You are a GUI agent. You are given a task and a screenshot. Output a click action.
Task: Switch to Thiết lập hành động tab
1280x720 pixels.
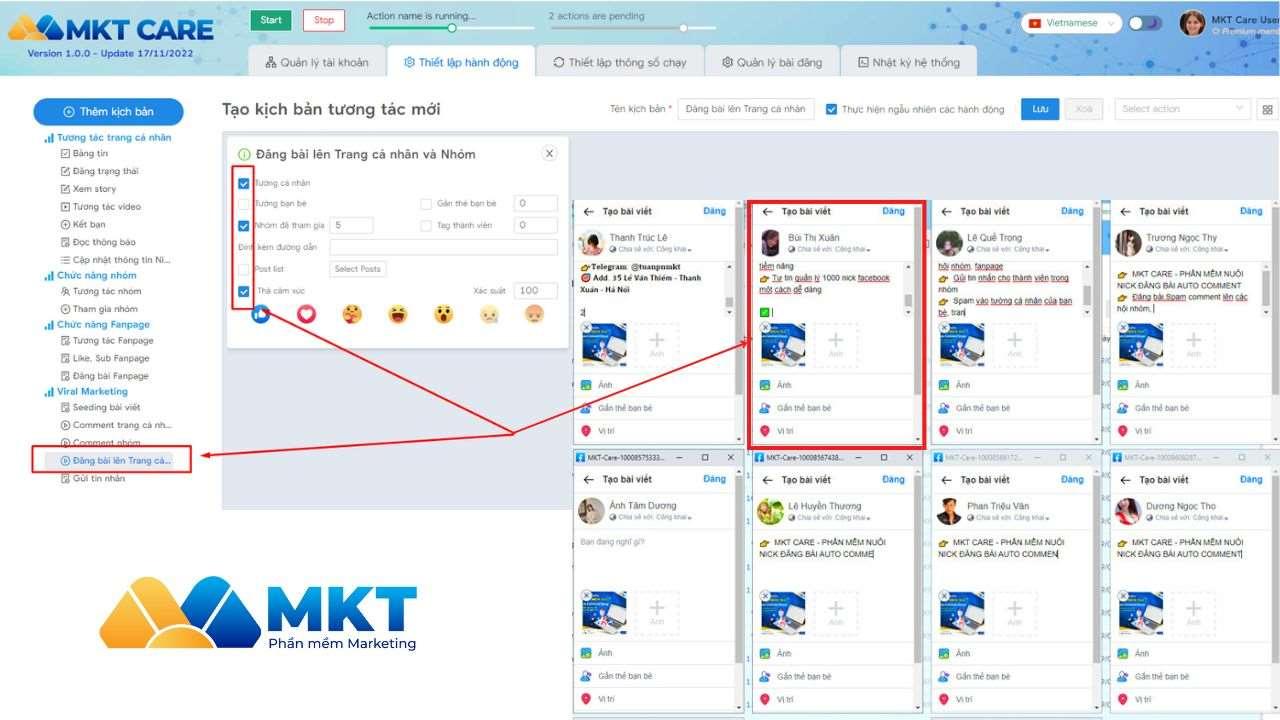click(461, 62)
